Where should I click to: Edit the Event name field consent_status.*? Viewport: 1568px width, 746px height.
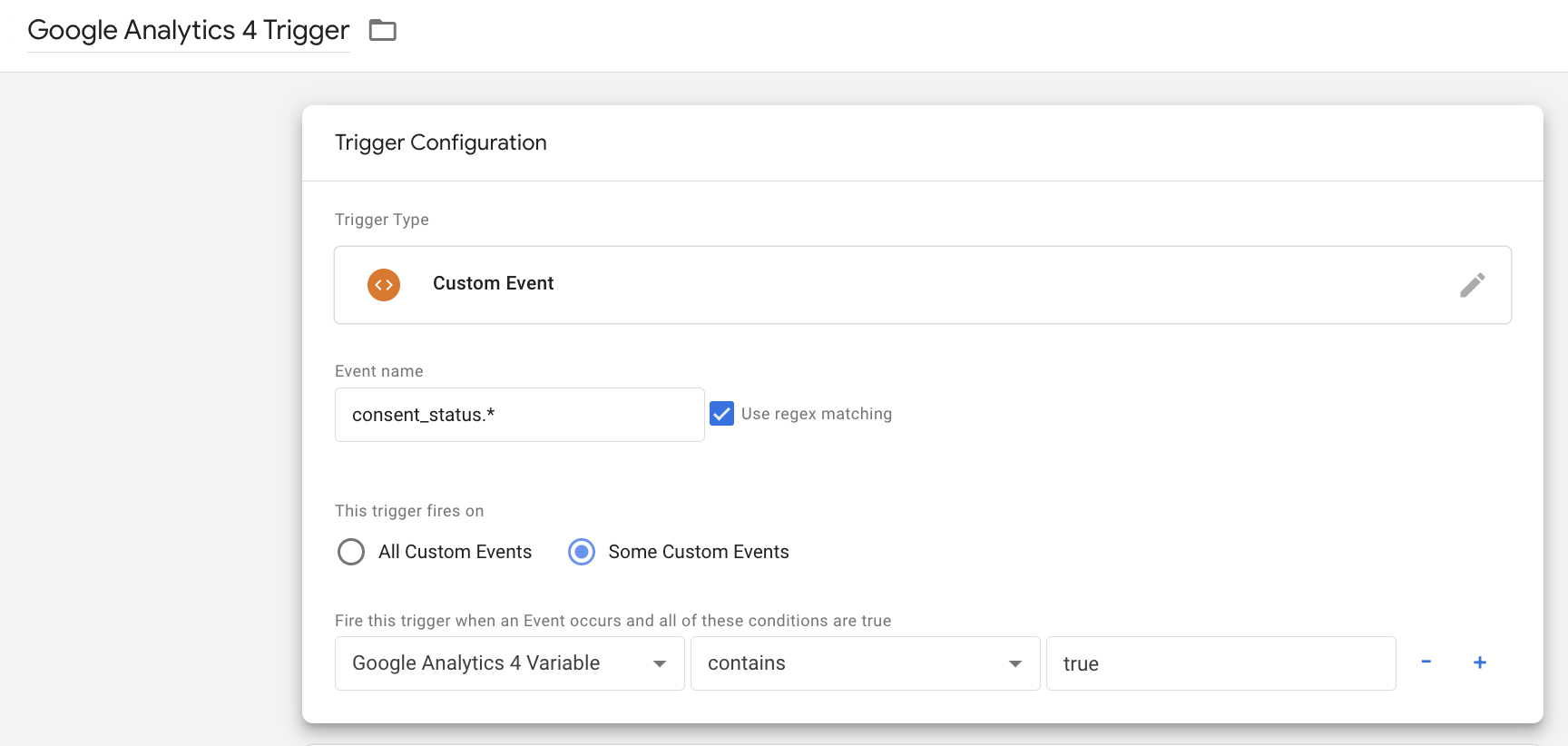click(520, 415)
